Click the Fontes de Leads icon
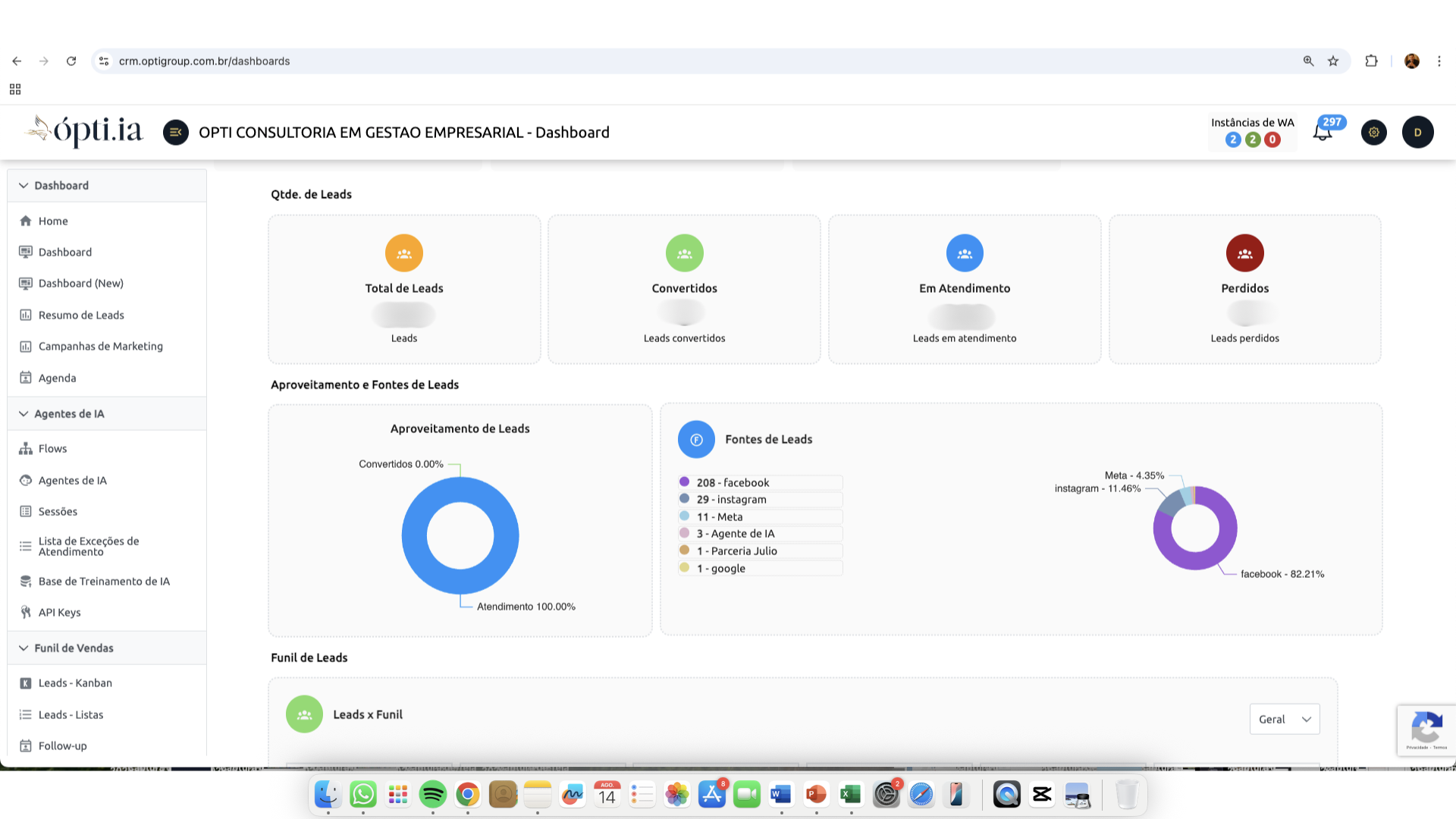The height and width of the screenshot is (819, 1456). pos(696,440)
